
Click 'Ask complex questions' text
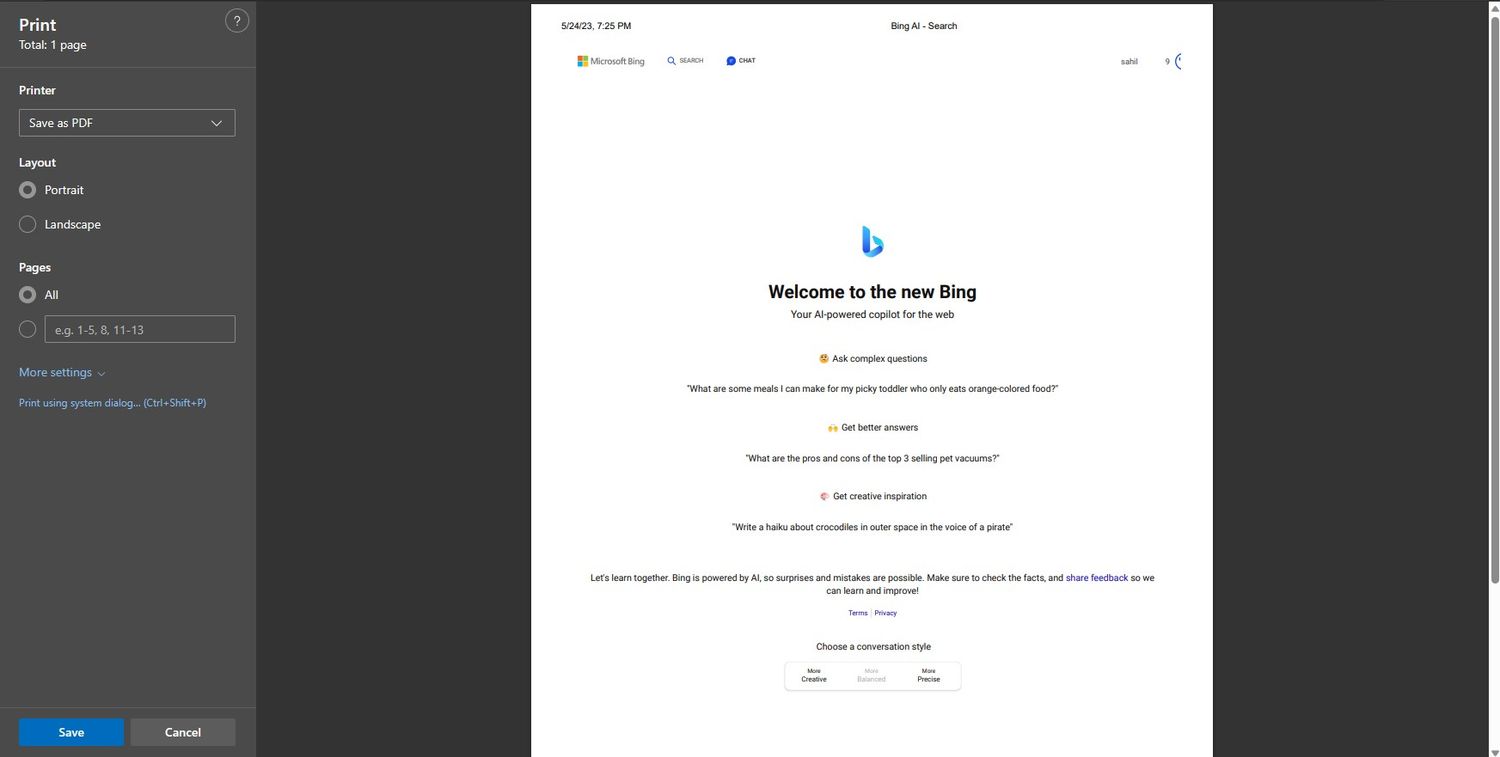(x=880, y=359)
